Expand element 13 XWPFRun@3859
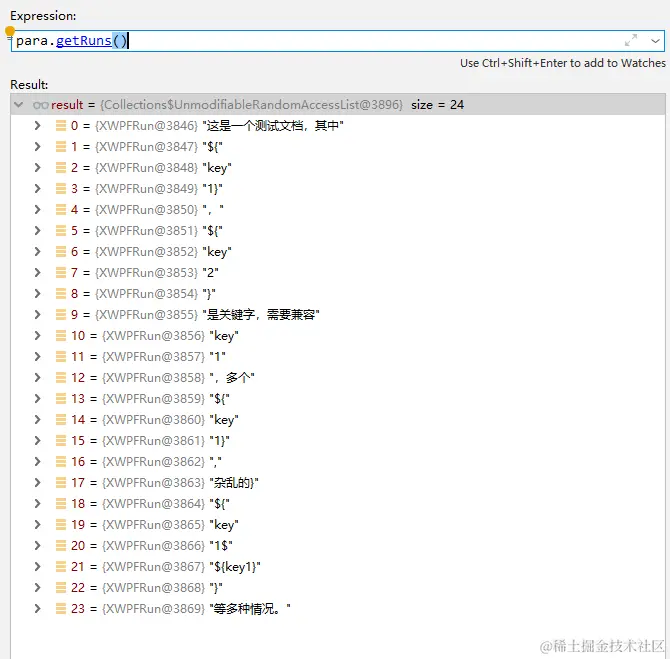 coord(38,398)
